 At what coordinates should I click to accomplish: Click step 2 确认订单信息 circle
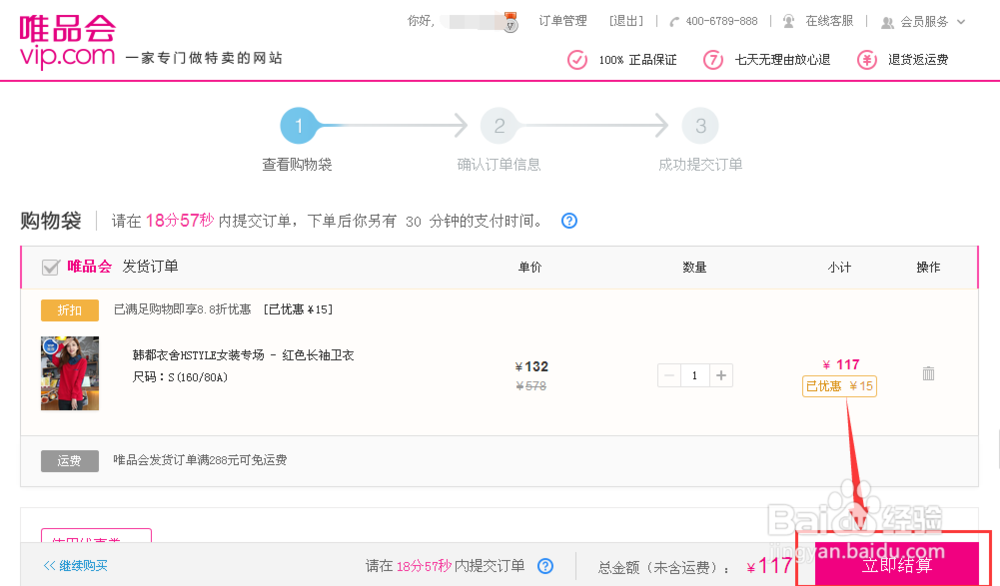point(499,126)
